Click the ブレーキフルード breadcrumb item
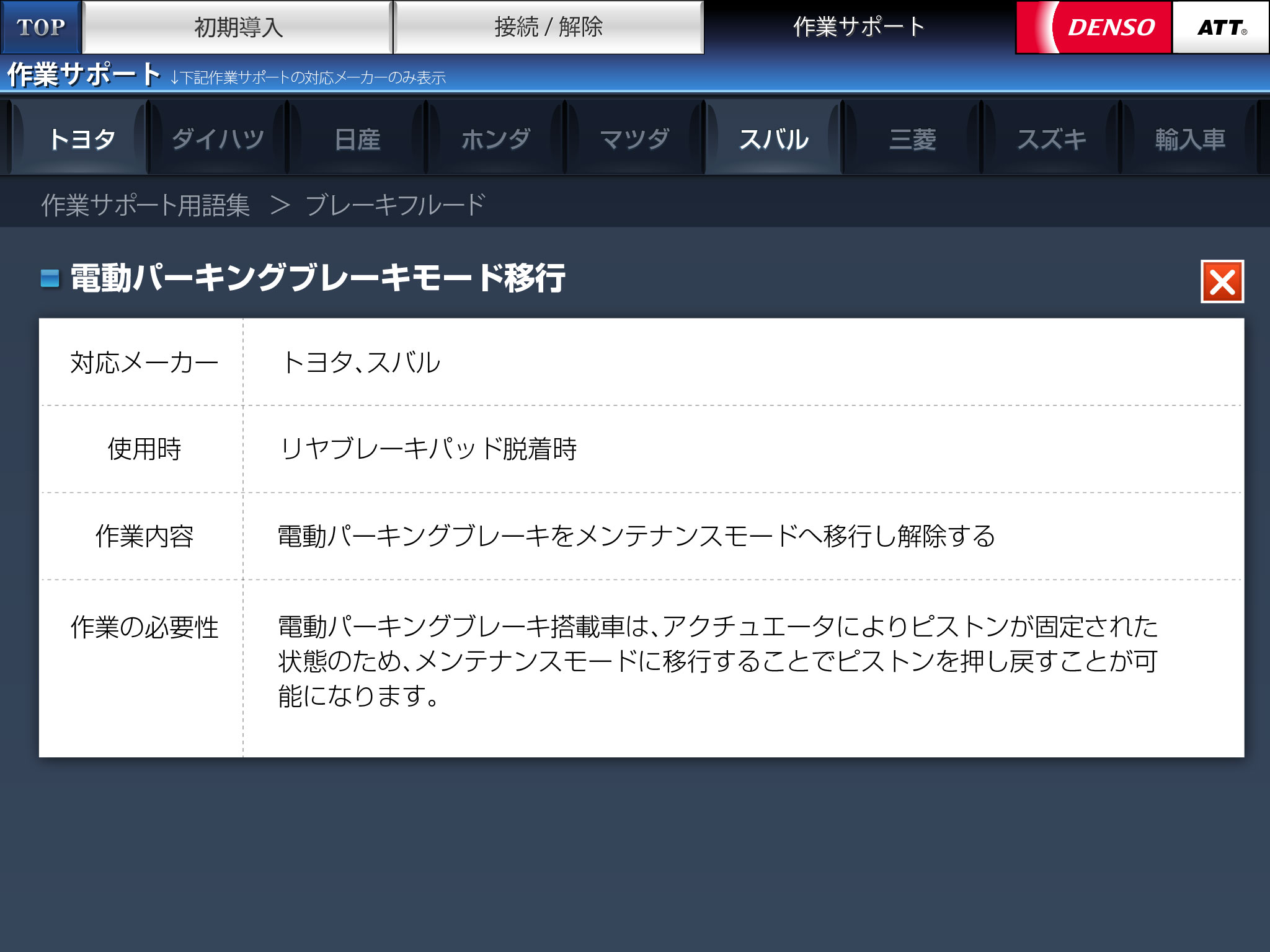This screenshot has height=952, width=1270. (x=395, y=205)
